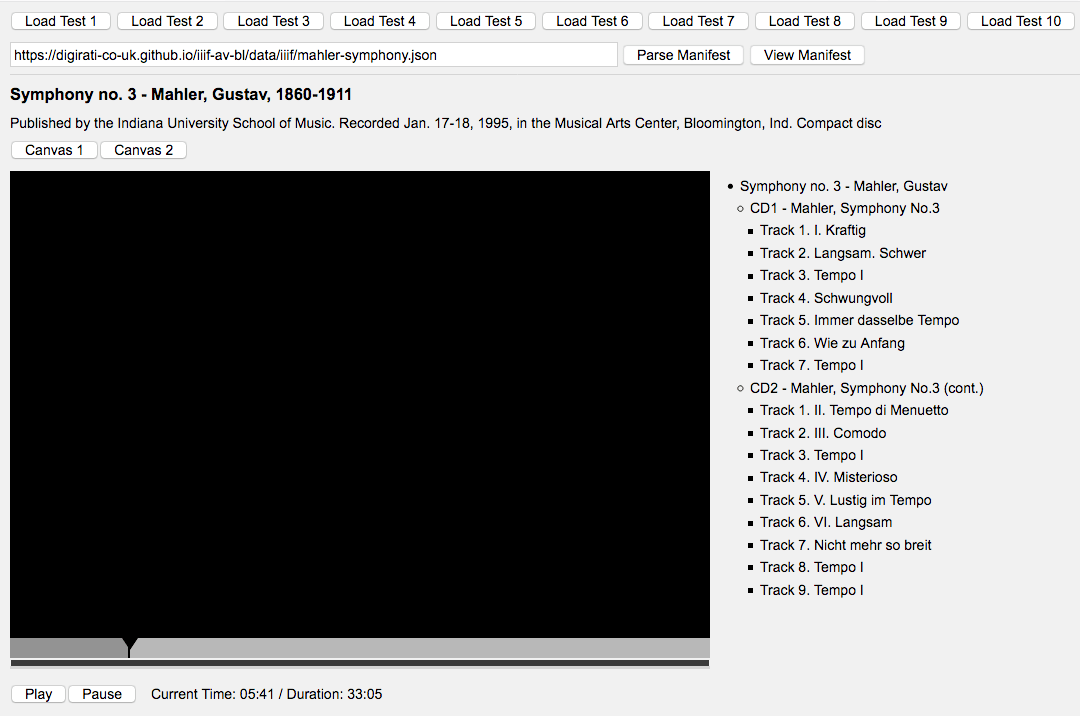Start playback with the Play button
The image size is (1080, 716).
(x=38, y=694)
